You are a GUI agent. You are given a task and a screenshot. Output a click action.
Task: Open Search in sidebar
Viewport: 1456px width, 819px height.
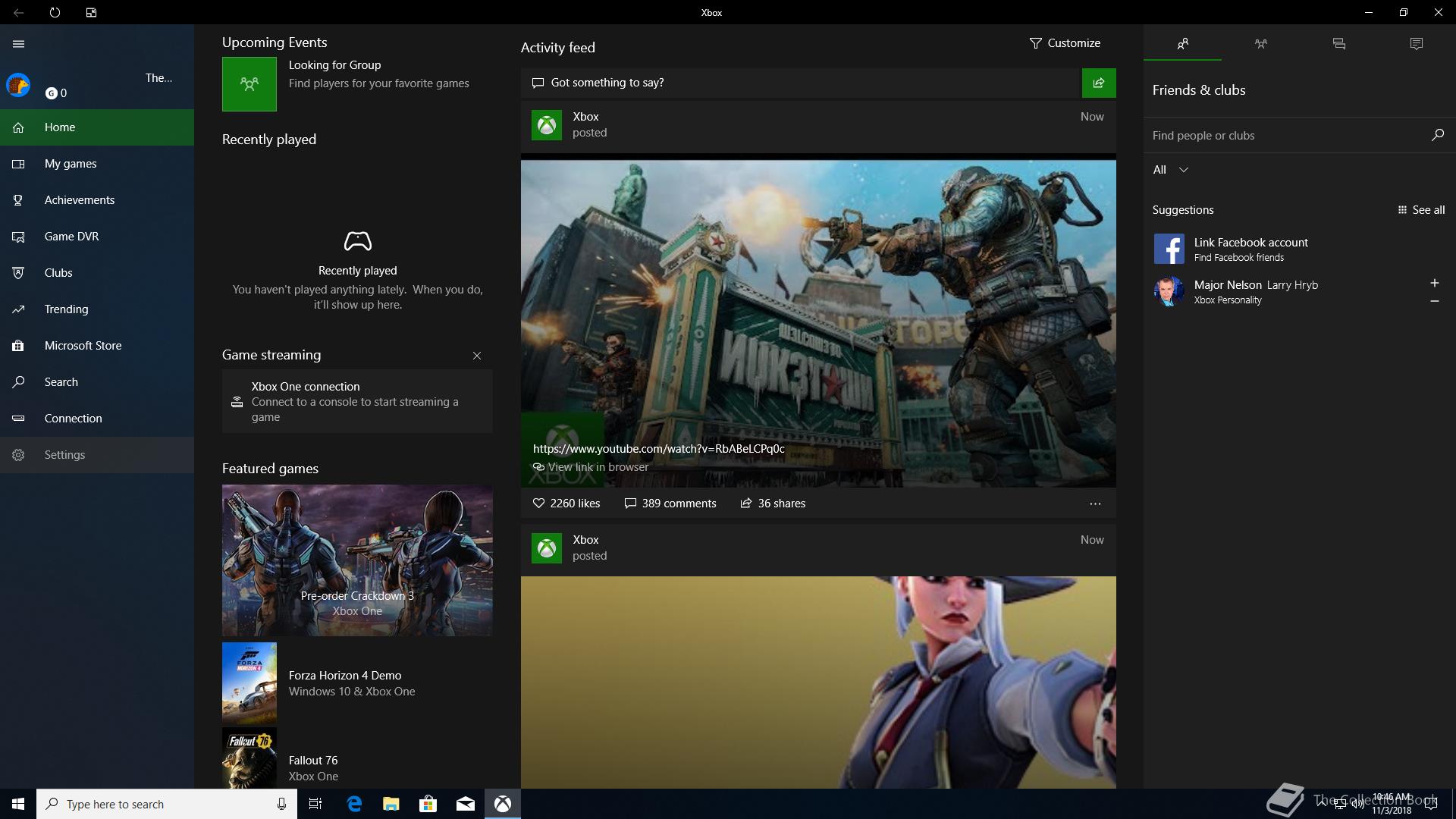point(97,382)
